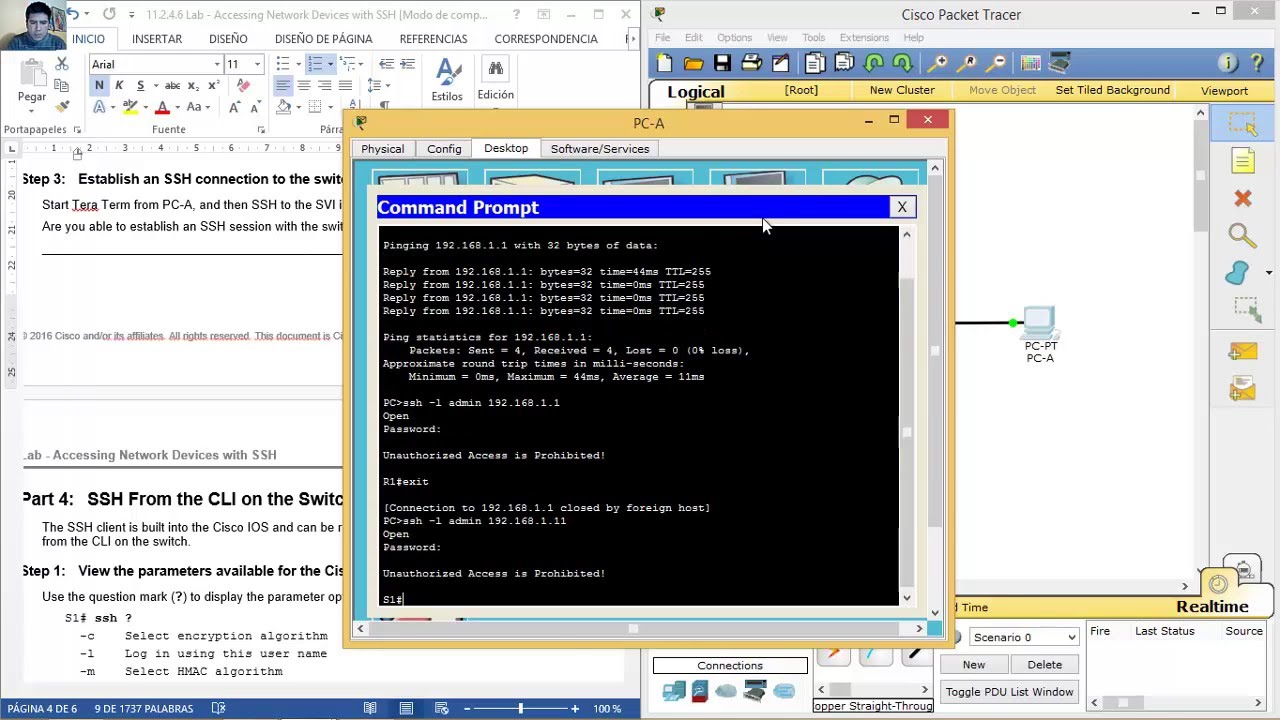1280x720 pixels.
Task: Click the New Cluster button
Action: click(x=902, y=90)
